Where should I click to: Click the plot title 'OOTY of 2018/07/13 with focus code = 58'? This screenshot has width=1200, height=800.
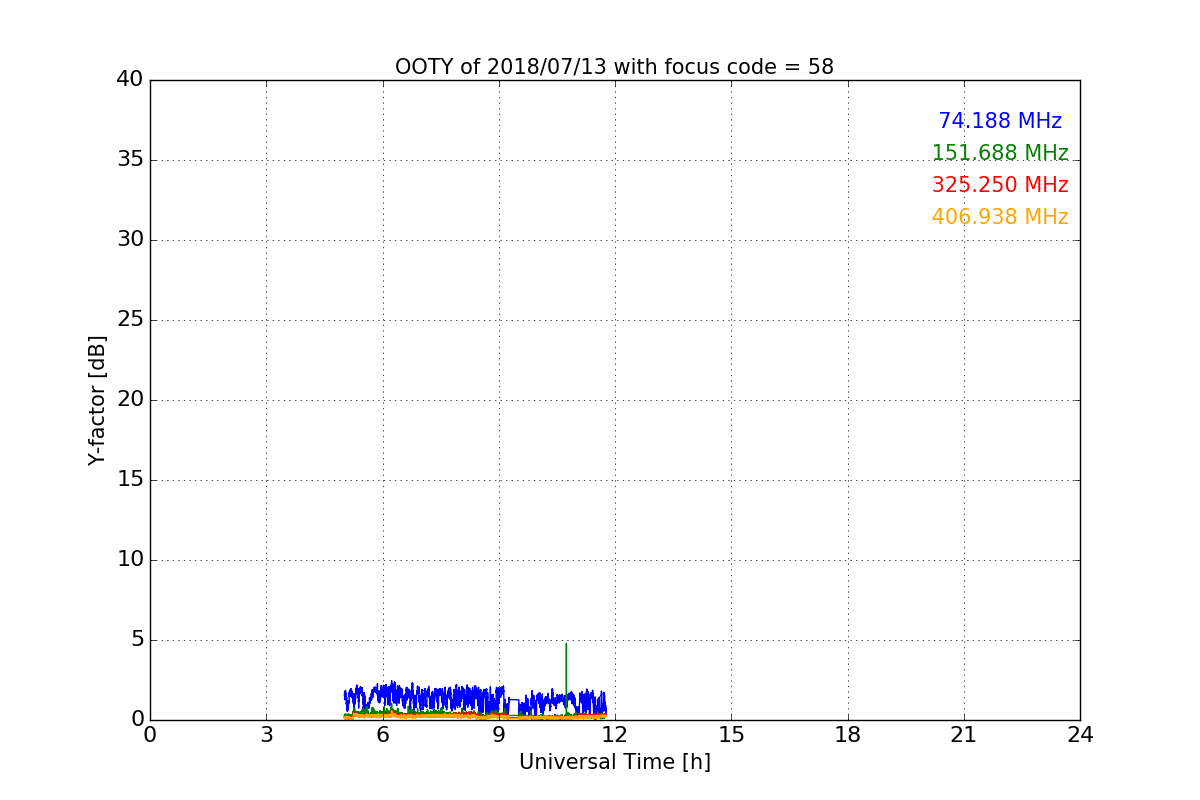coord(614,67)
